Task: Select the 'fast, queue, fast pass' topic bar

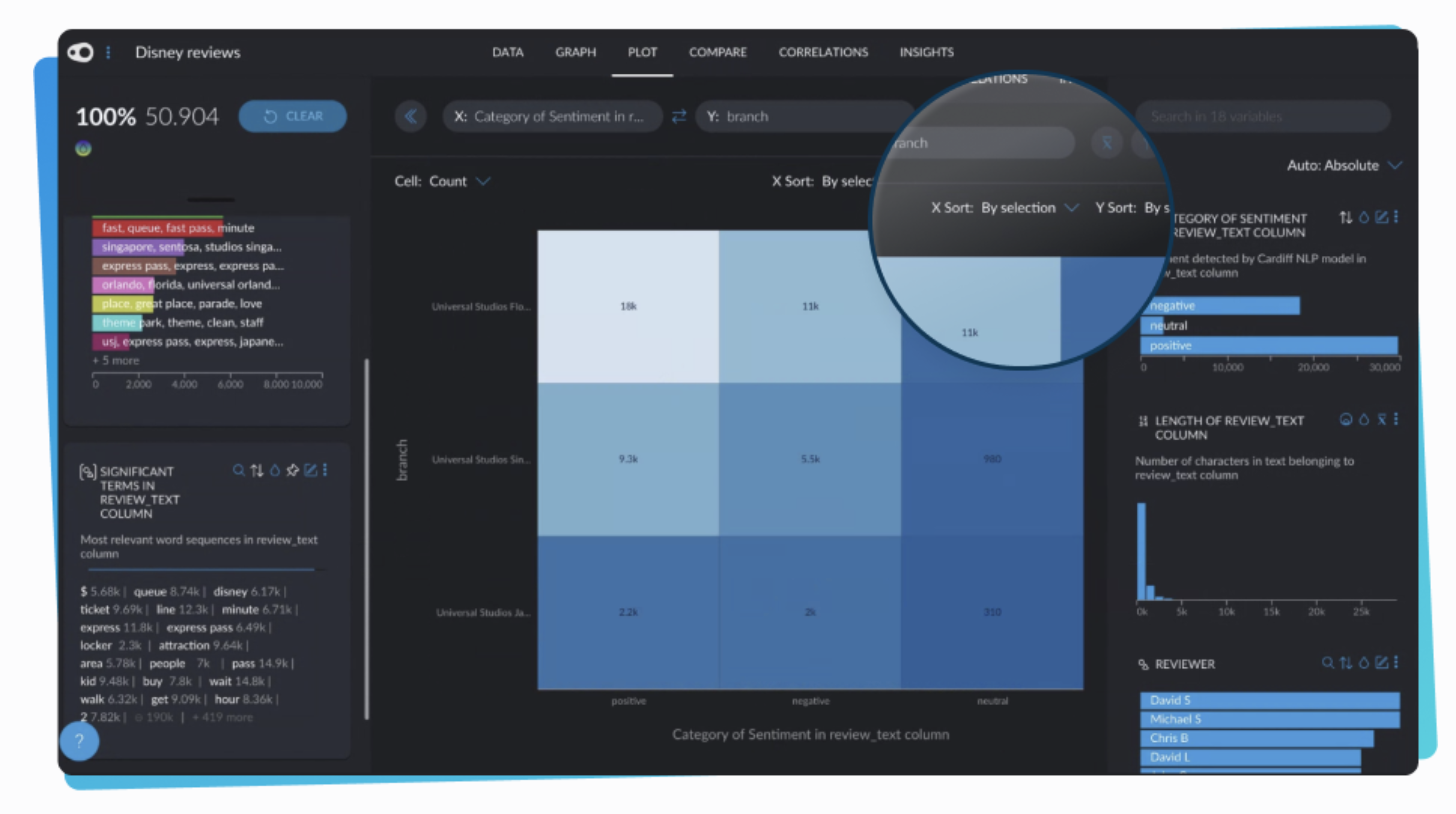Action: (158, 228)
